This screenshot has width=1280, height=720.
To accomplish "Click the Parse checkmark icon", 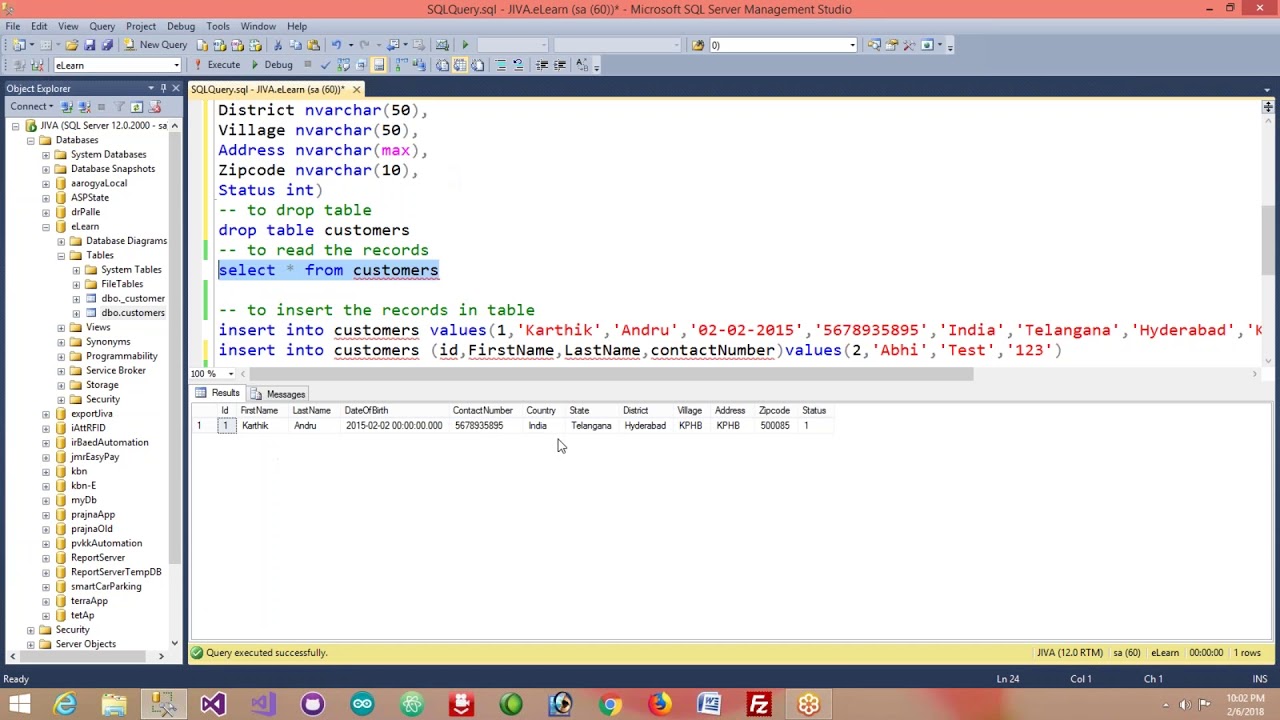I will 325,65.
